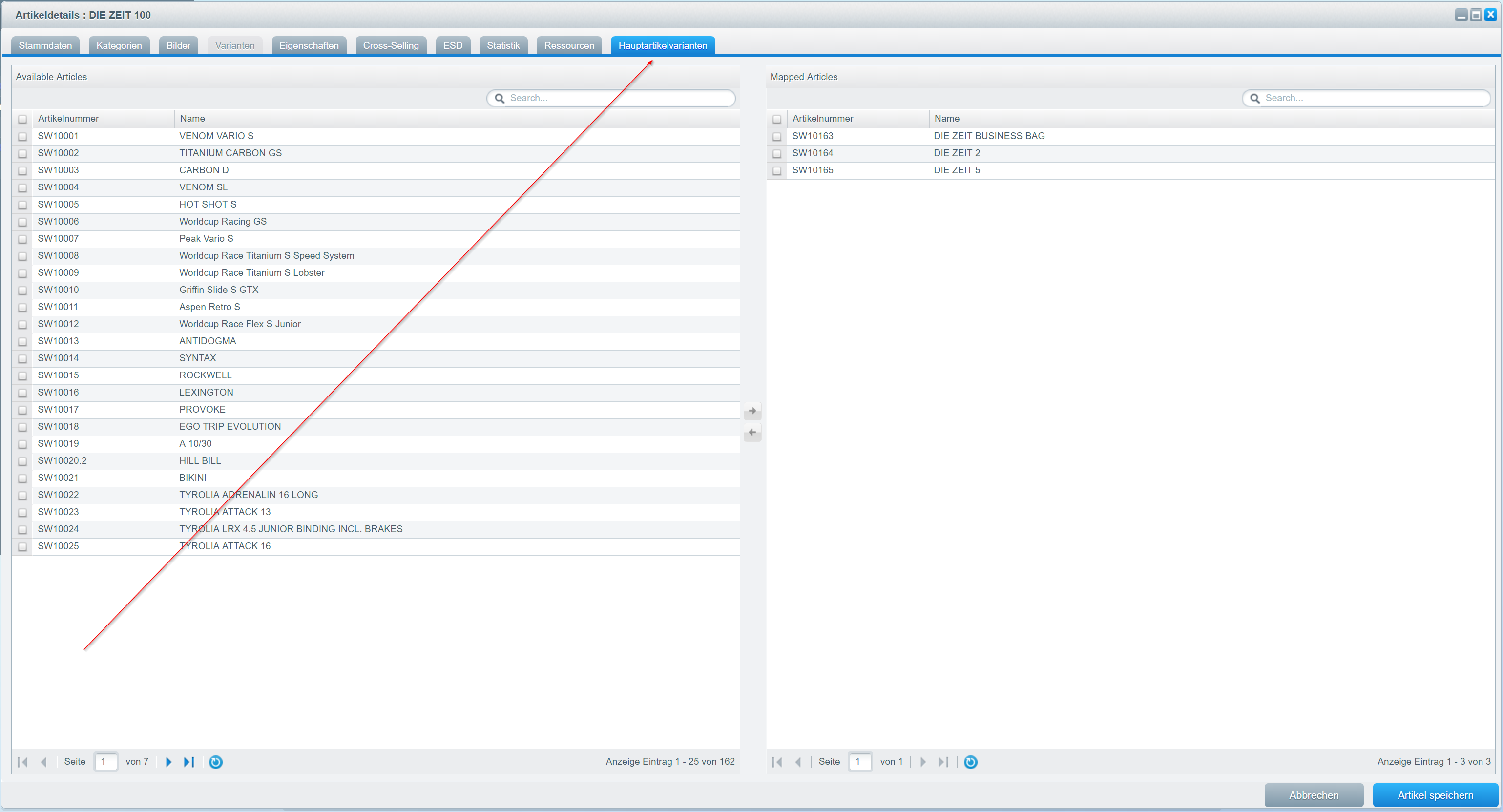This screenshot has height=812, width=1503.
Task: Select row TYROLIA LRX 4.5 JUNIOR BINDING
Action: (376, 529)
